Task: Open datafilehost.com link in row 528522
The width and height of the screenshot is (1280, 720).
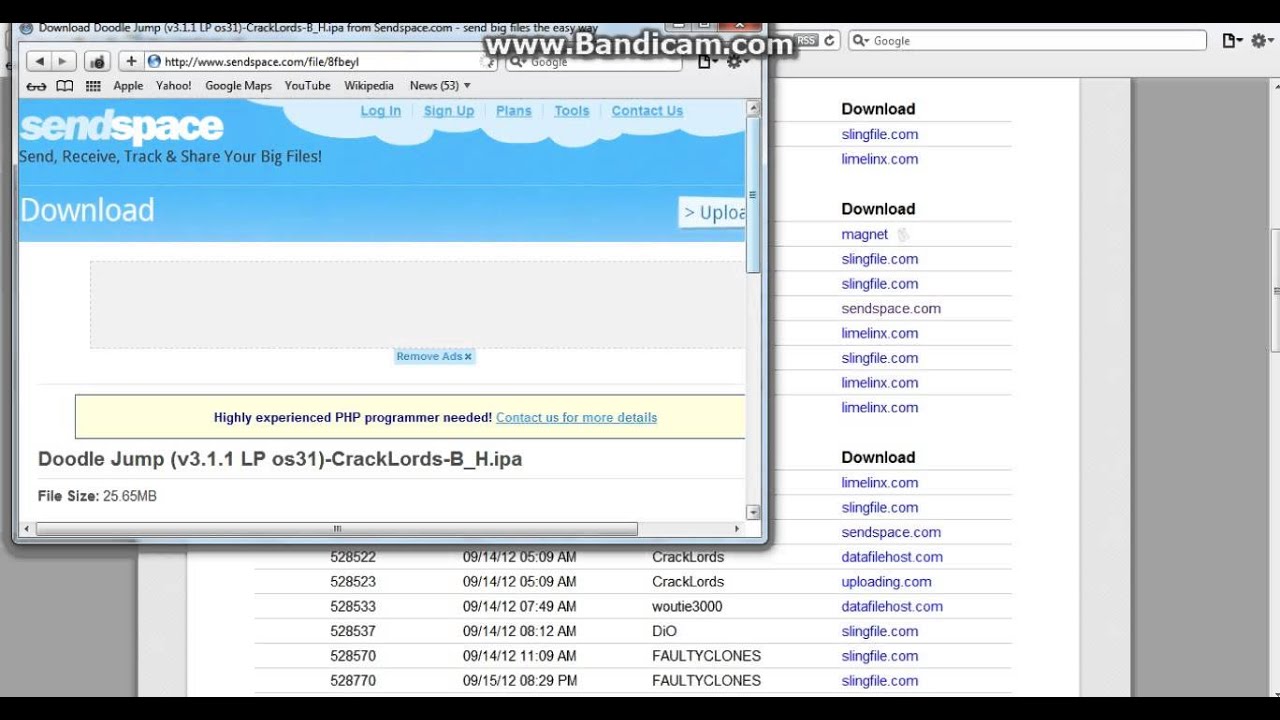Action: pyautogui.click(x=892, y=557)
